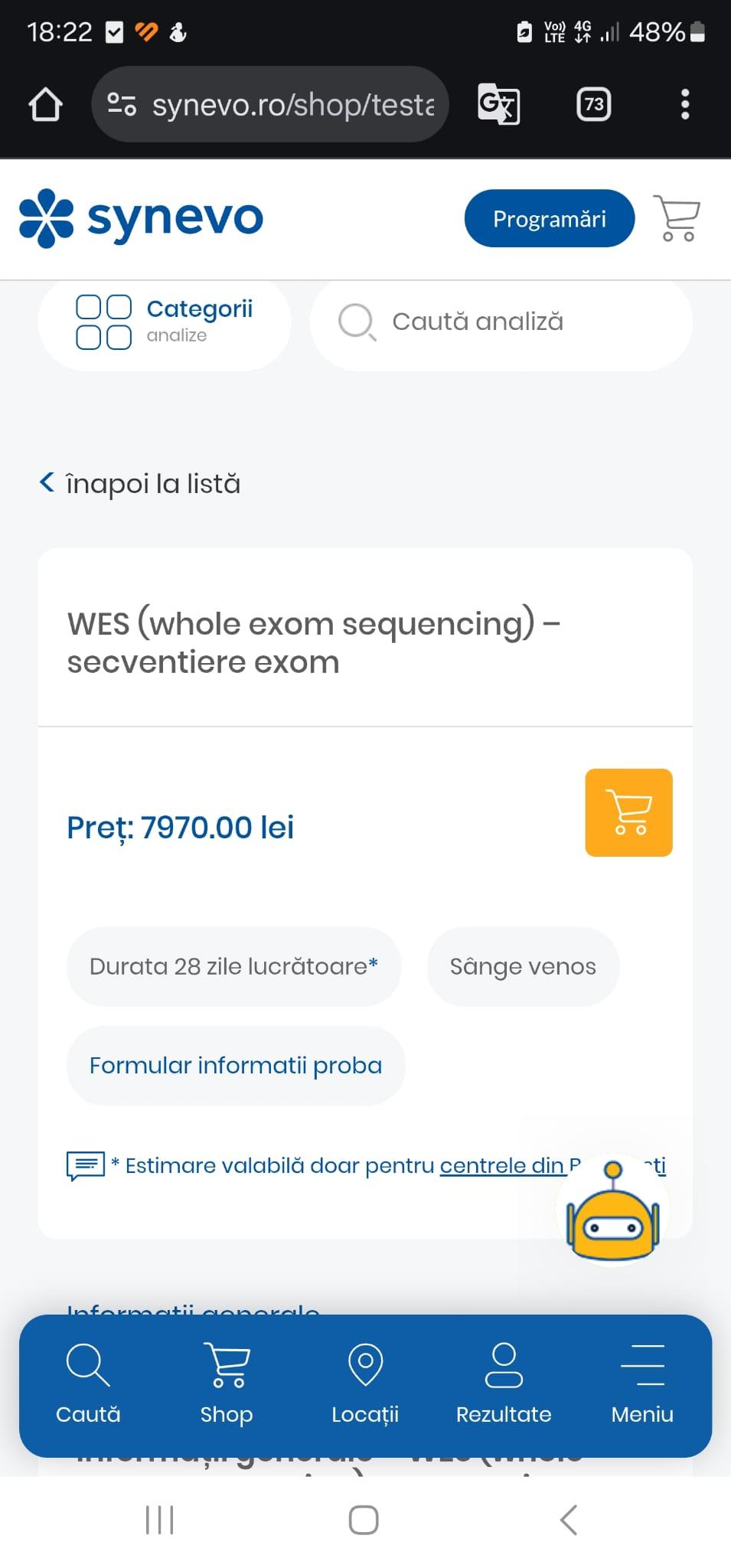The image size is (731, 1568).
Task: Select Caută in bottom navigation
Action: coord(88,1383)
